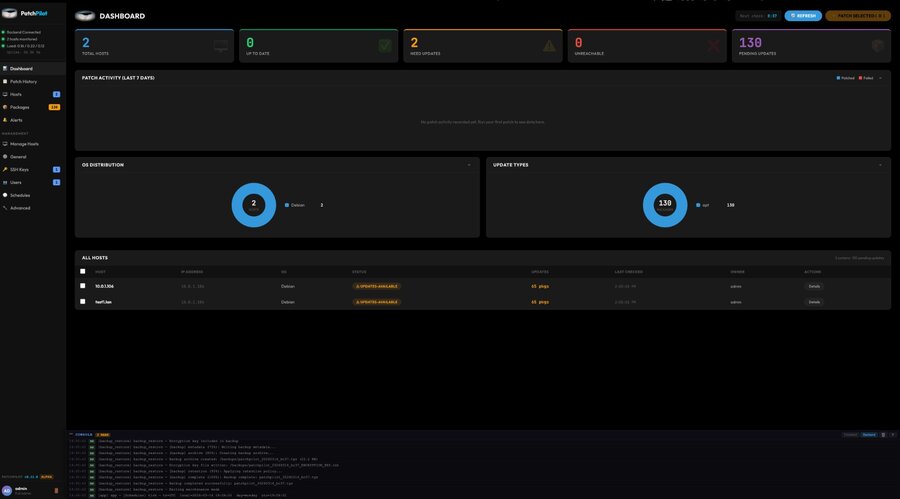Click the Backend Connected status line
The height and width of the screenshot is (499, 900).
pos(21,32)
